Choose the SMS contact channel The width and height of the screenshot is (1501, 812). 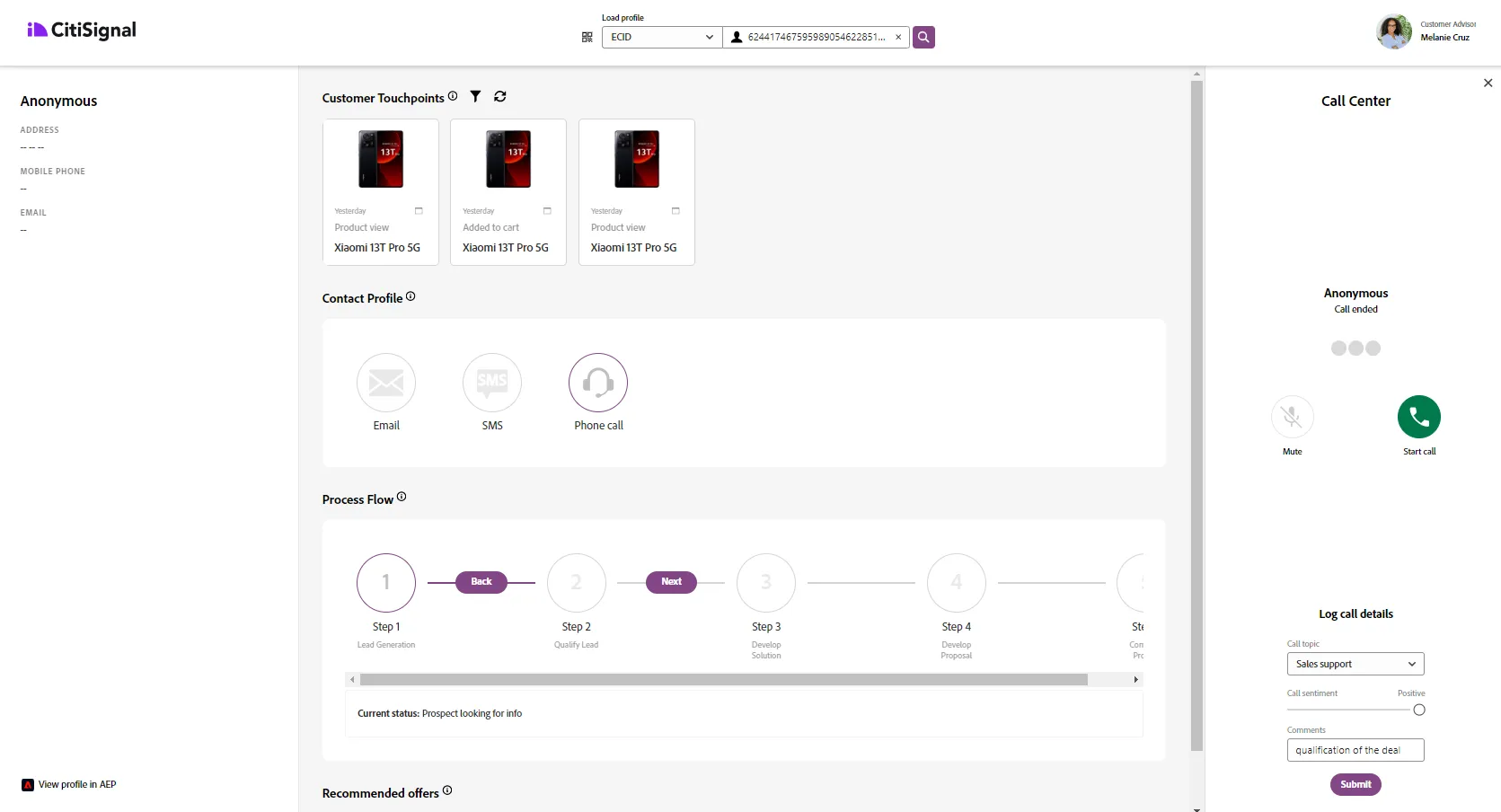[492, 383]
